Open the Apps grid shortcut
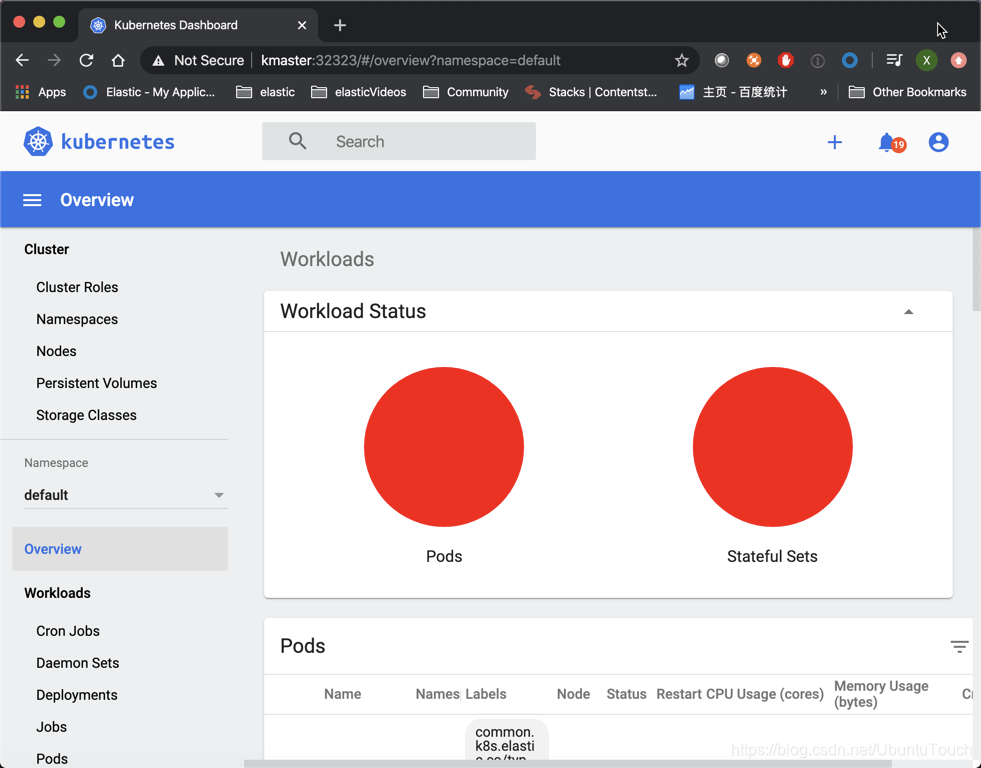This screenshot has height=768, width=981. click(41, 92)
